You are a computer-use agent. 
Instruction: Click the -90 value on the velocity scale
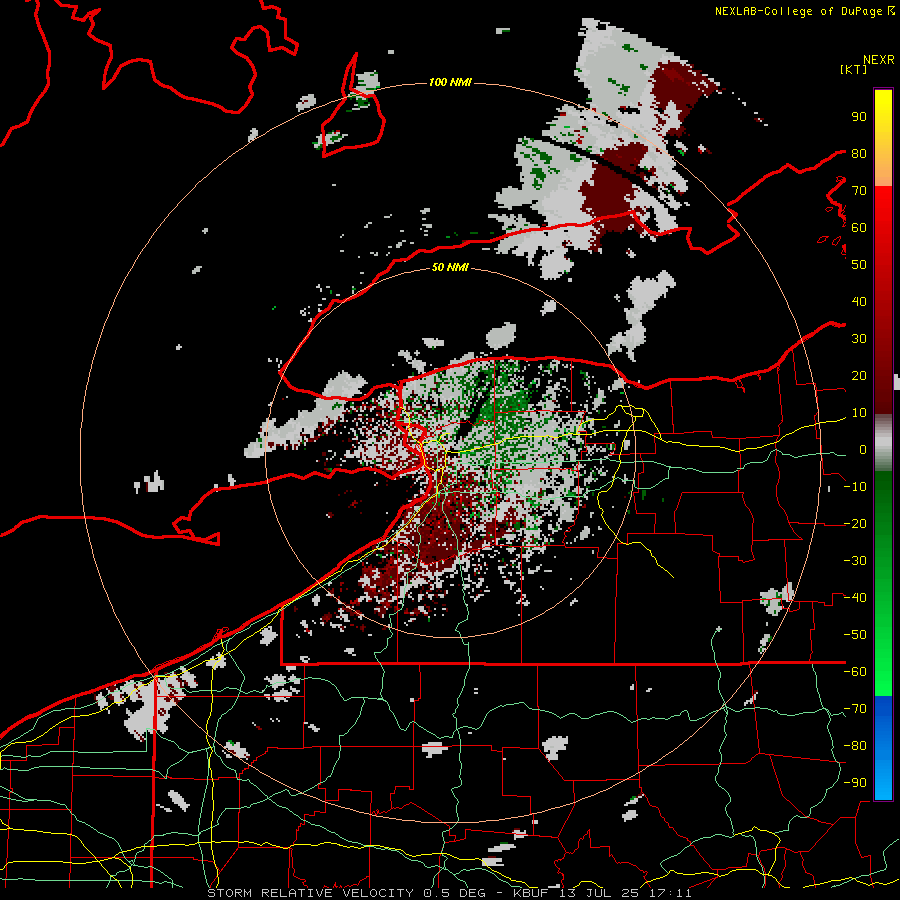[x=855, y=783]
